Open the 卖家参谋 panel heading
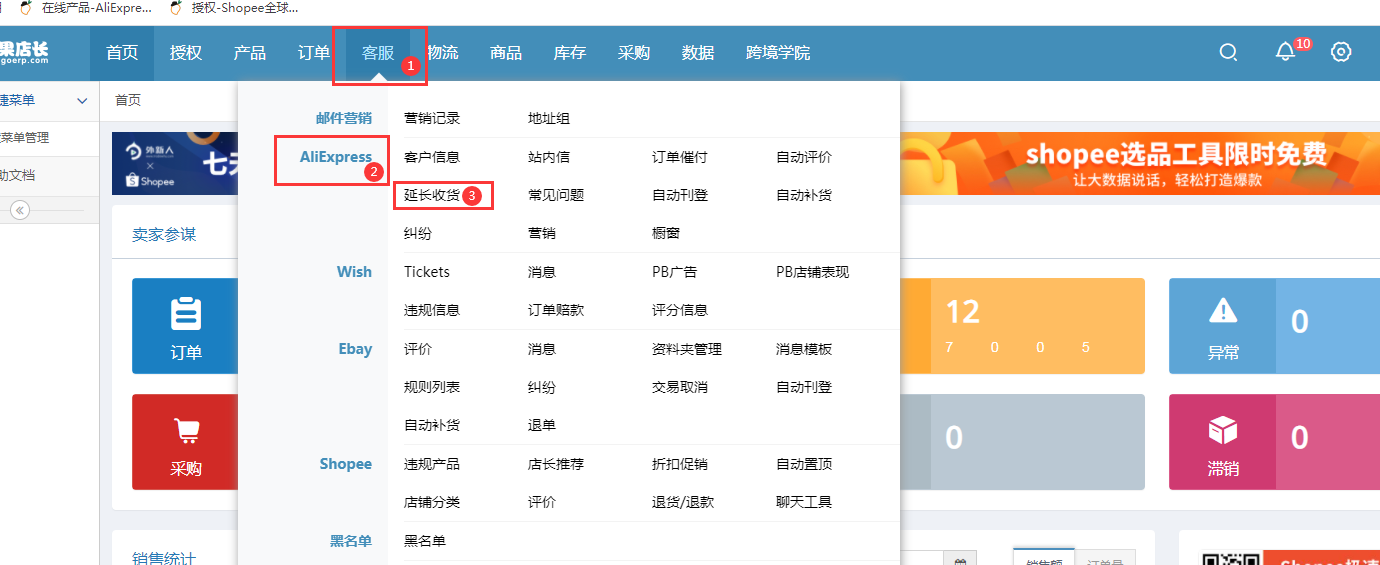Image resolution: width=1380 pixels, height=565 pixels. (x=164, y=234)
